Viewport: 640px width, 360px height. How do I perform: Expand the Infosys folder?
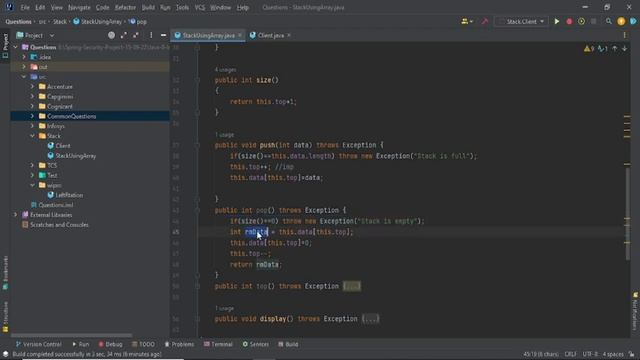32,126
